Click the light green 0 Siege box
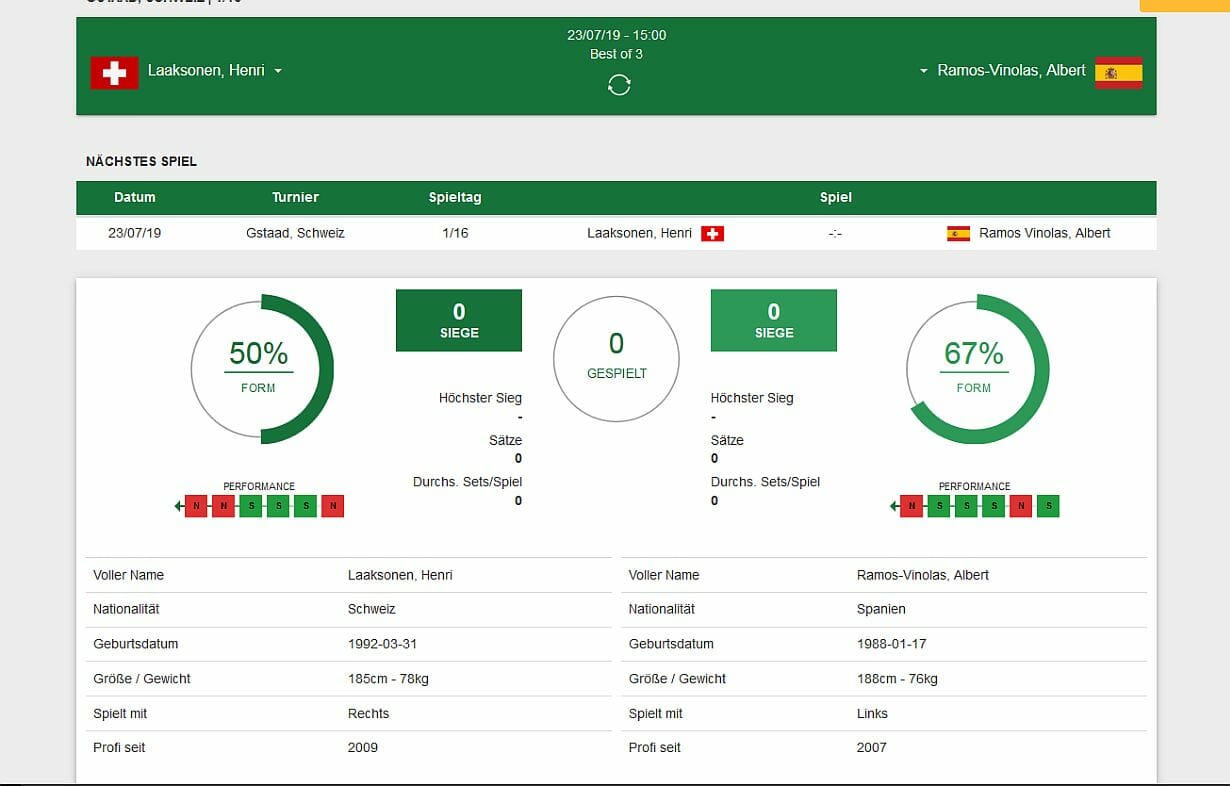Viewport: 1230px width, 786px height. point(773,320)
